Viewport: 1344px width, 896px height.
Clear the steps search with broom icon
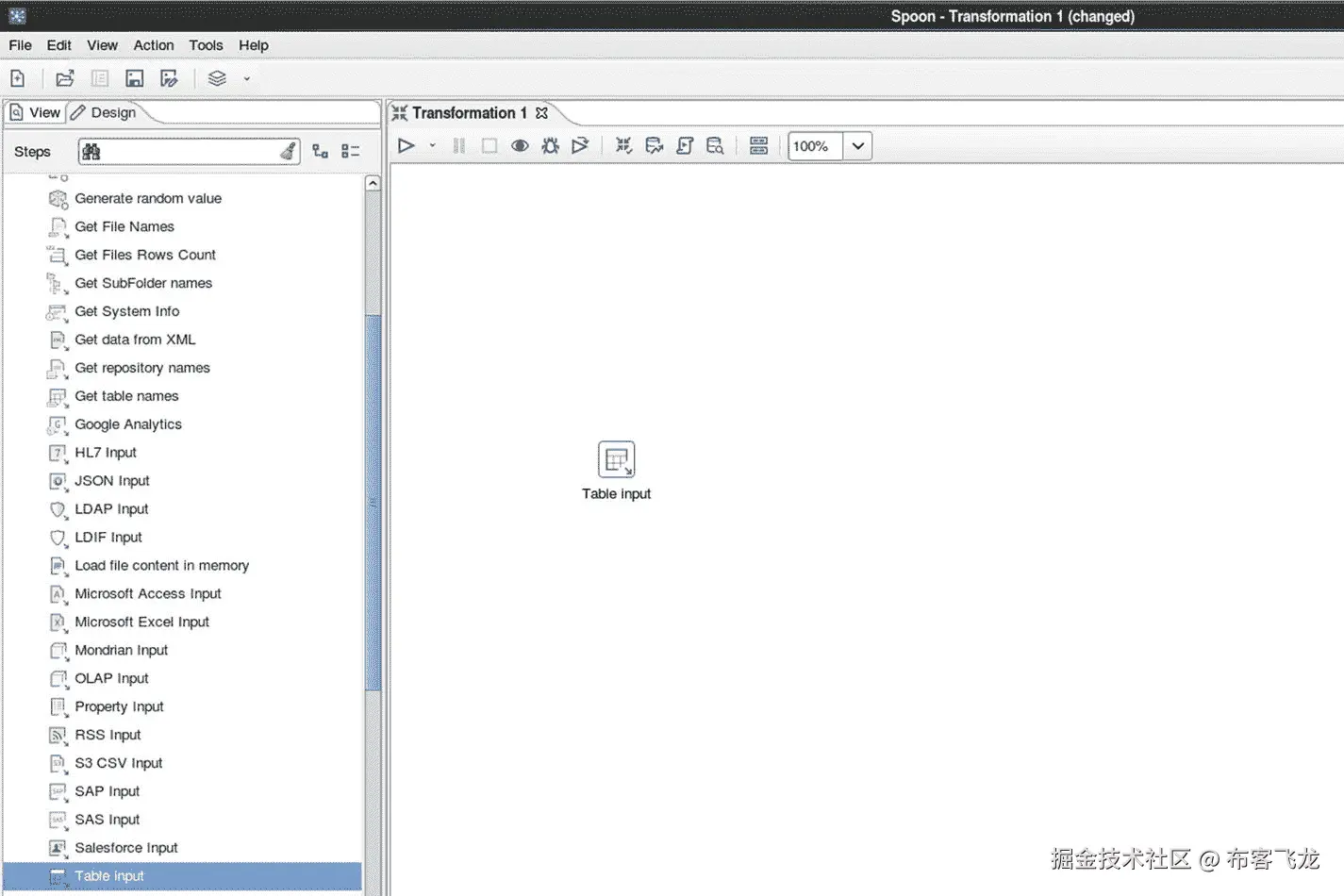[289, 152]
